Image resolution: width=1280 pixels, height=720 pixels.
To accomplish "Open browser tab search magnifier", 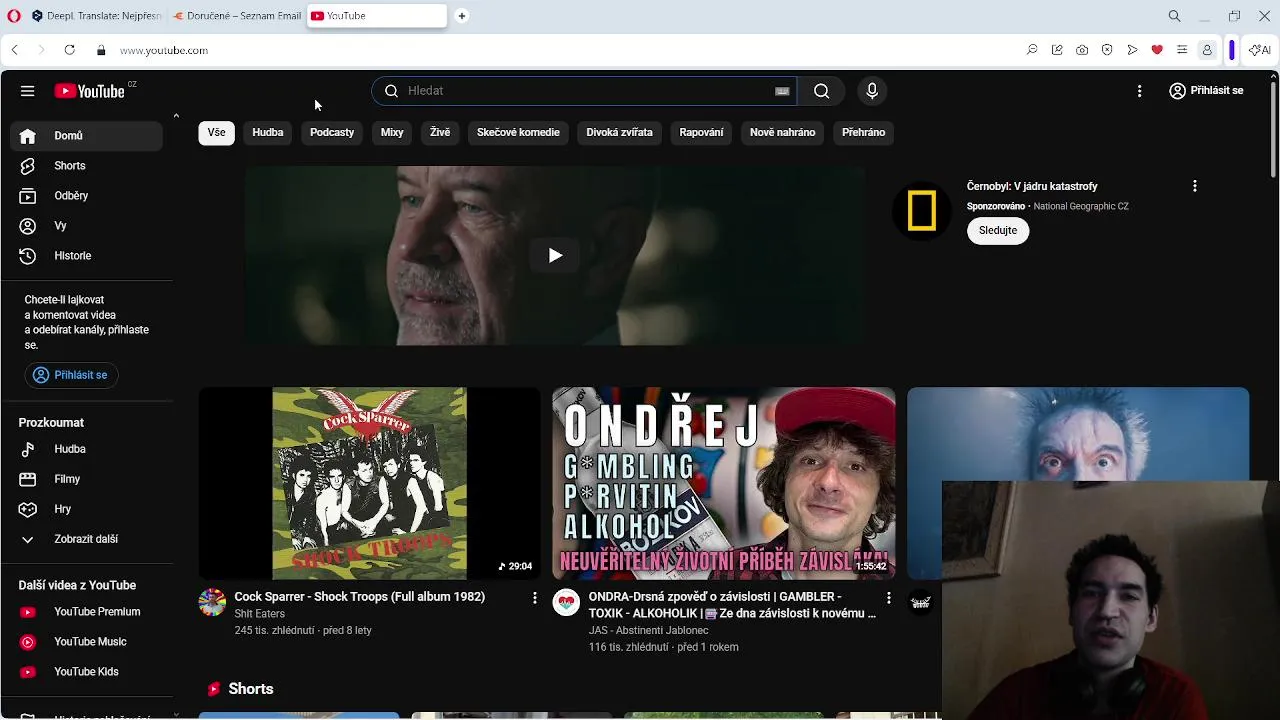I will click(x=1174, y=16).
